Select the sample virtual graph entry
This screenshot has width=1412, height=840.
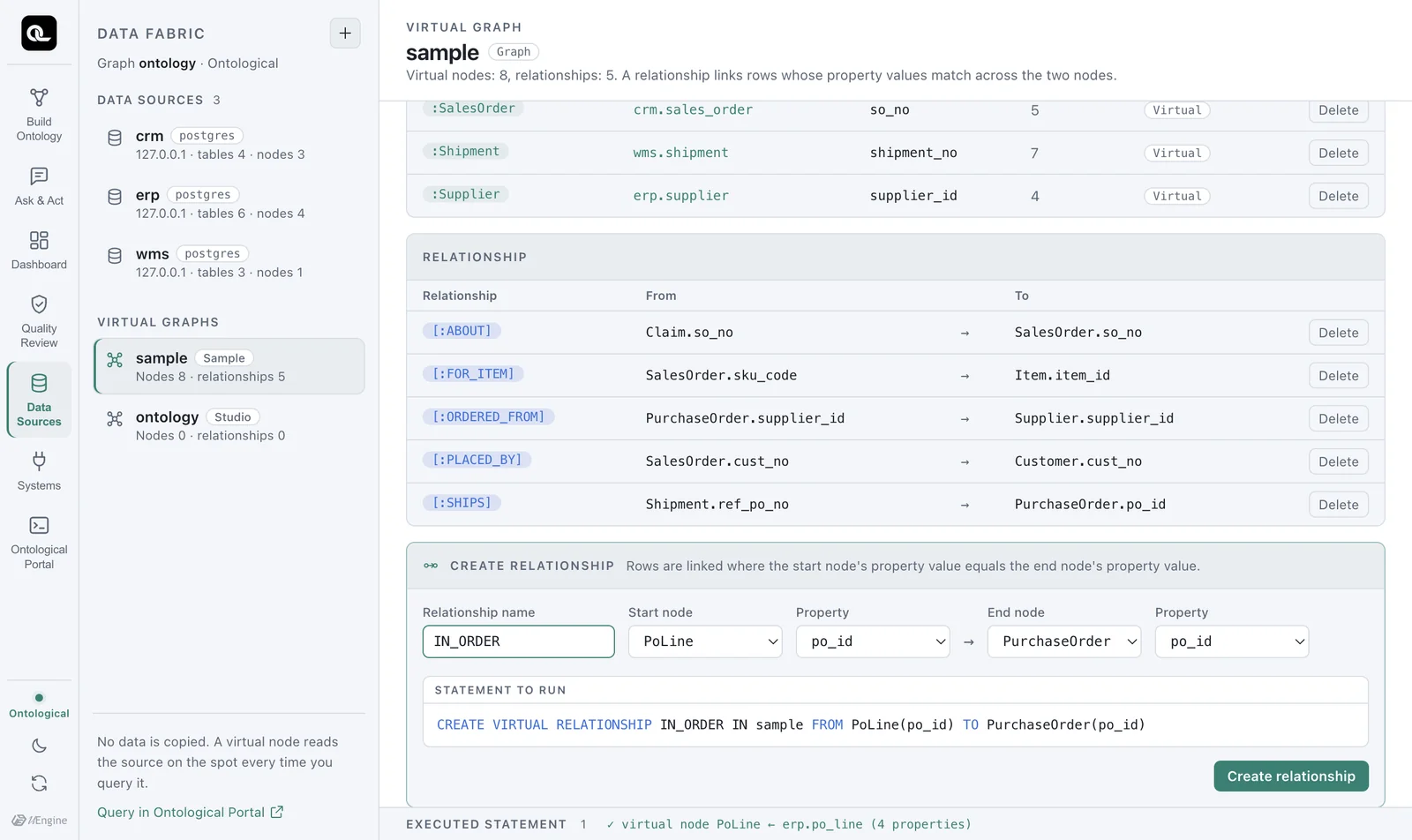[229, 366]
